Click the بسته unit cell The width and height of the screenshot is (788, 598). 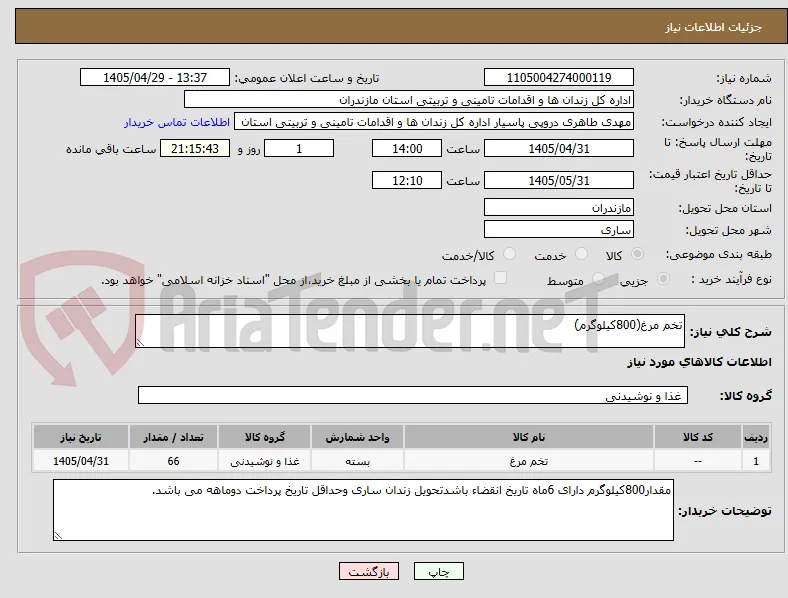[x=357, y=461]
